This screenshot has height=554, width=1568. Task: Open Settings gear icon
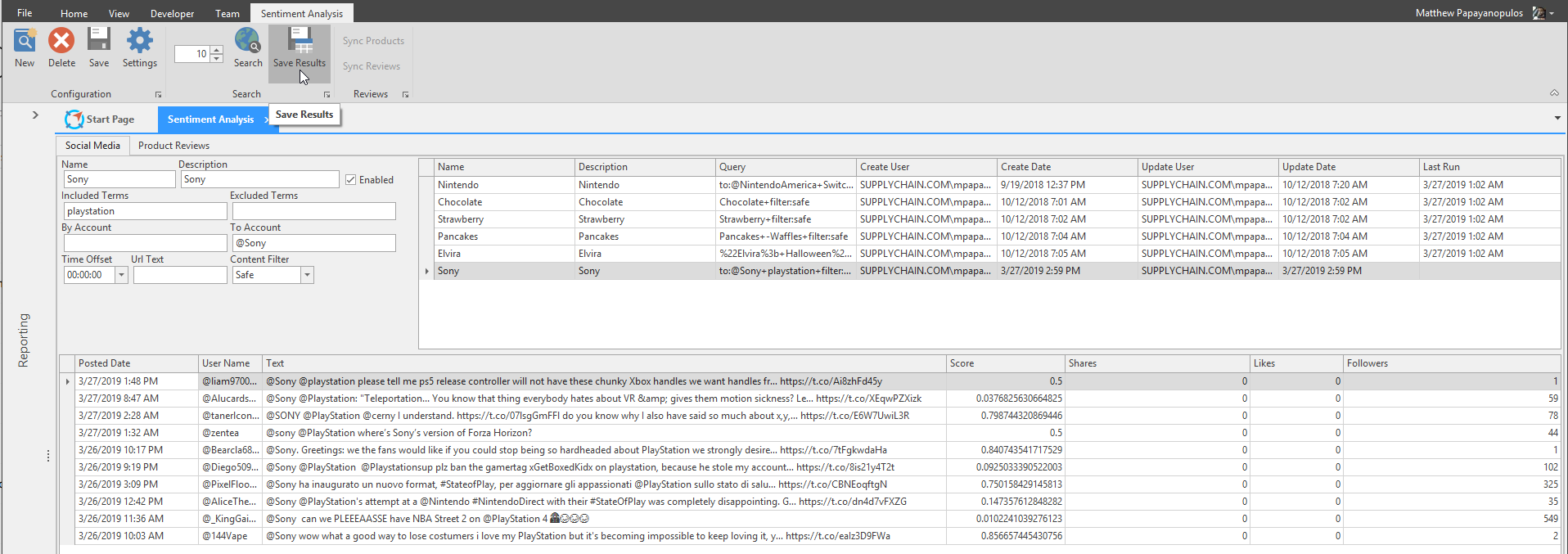pyautogui.click(x=140, y=40)
